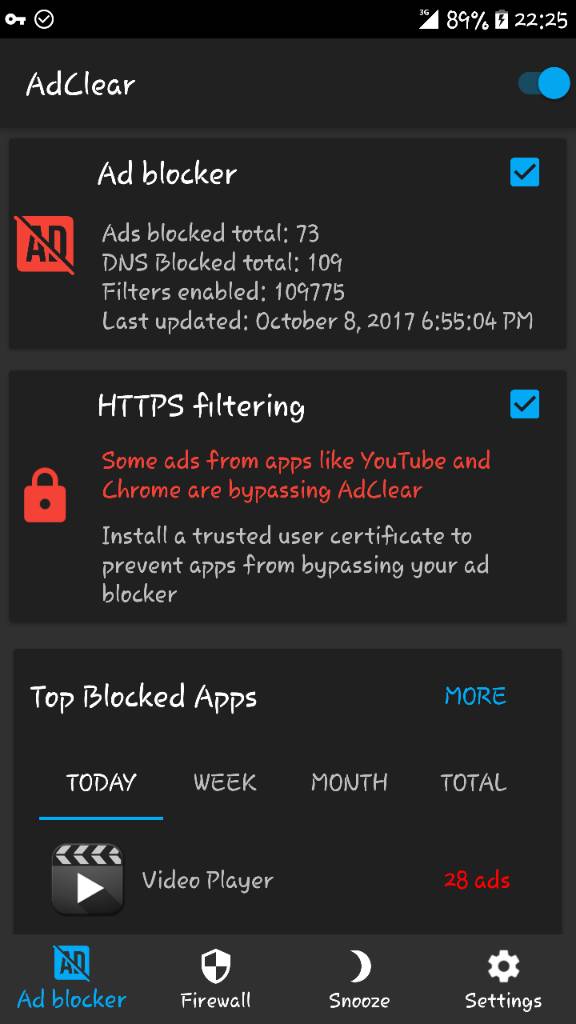Select the TODAY tab

click(101, 782)
